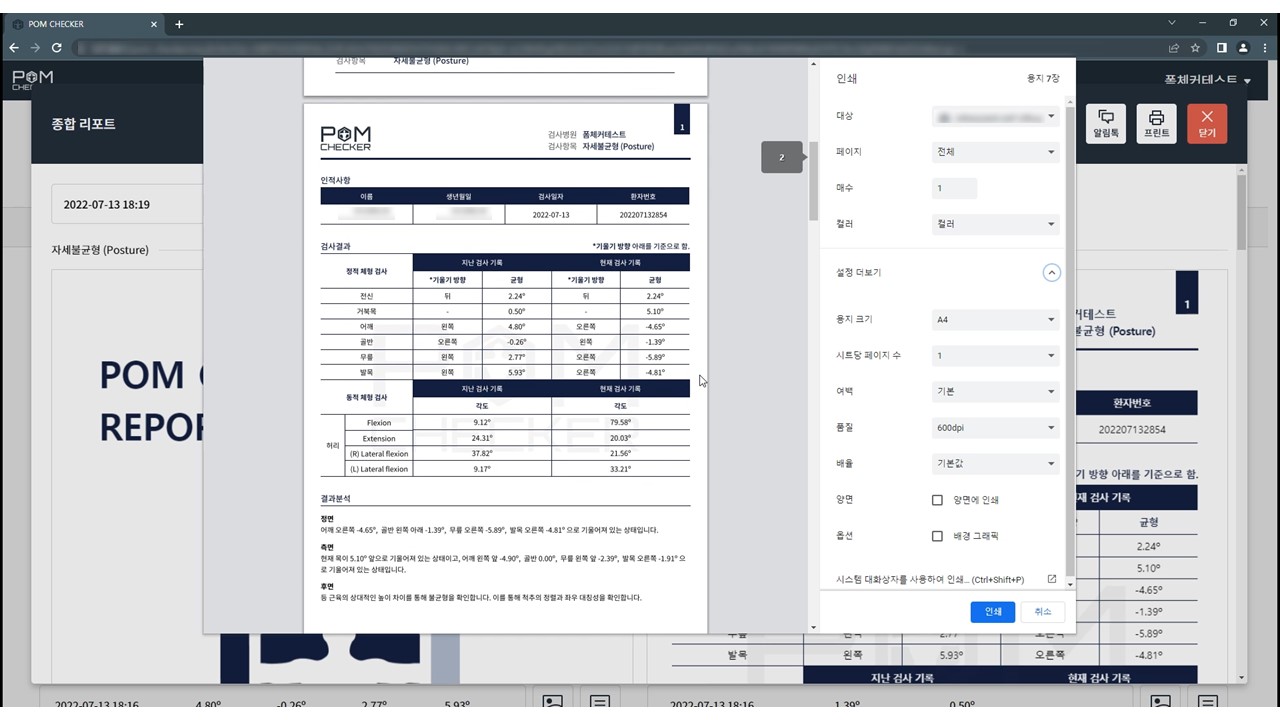This screenshot has width=1280, height=720.
Task: Bookmark this page with the star icon
Action: coord(1195,47)
